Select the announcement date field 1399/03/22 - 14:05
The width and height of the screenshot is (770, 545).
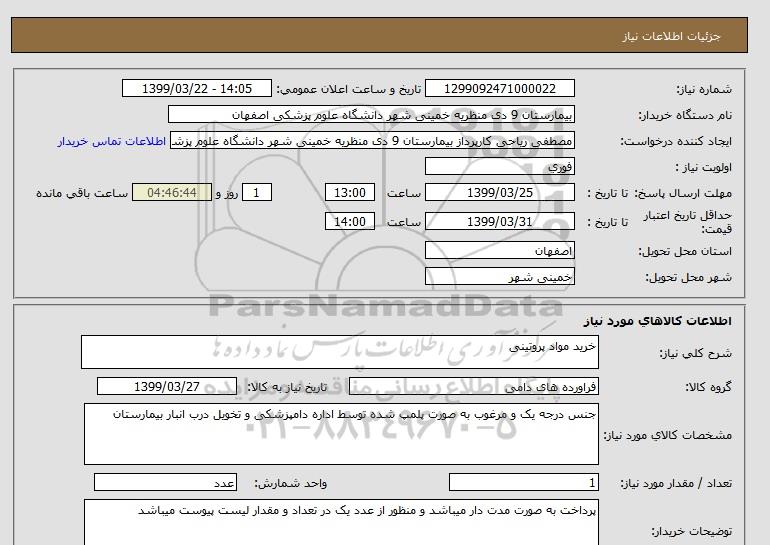[x=196, y=88]
